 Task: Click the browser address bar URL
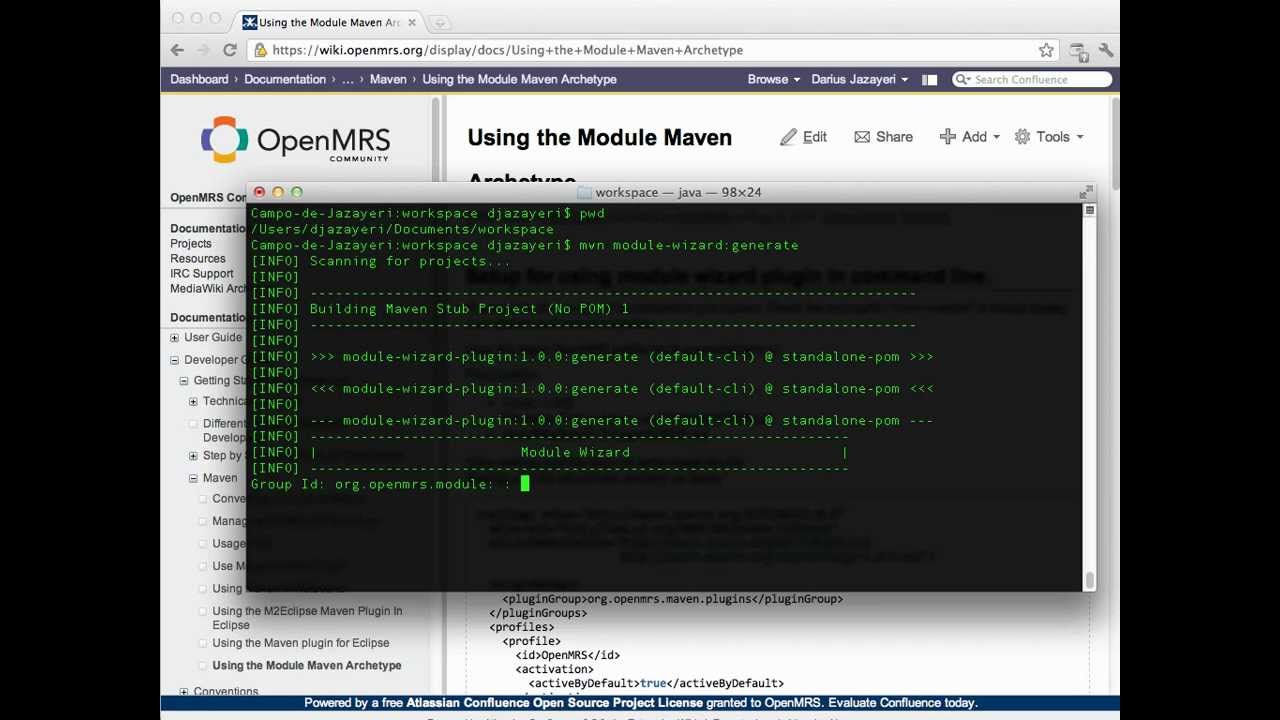pos(507,50)
